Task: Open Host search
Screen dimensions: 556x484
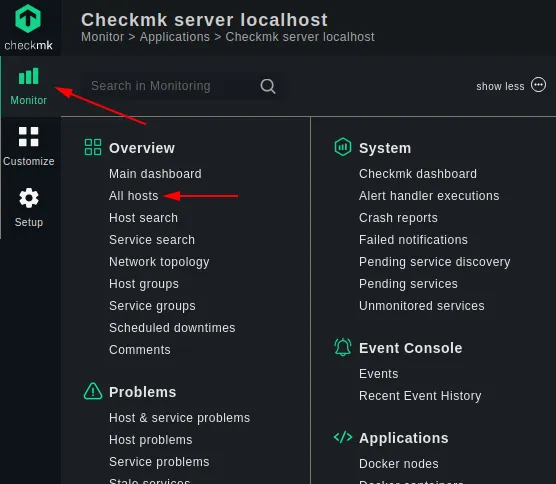Action: 143,218
